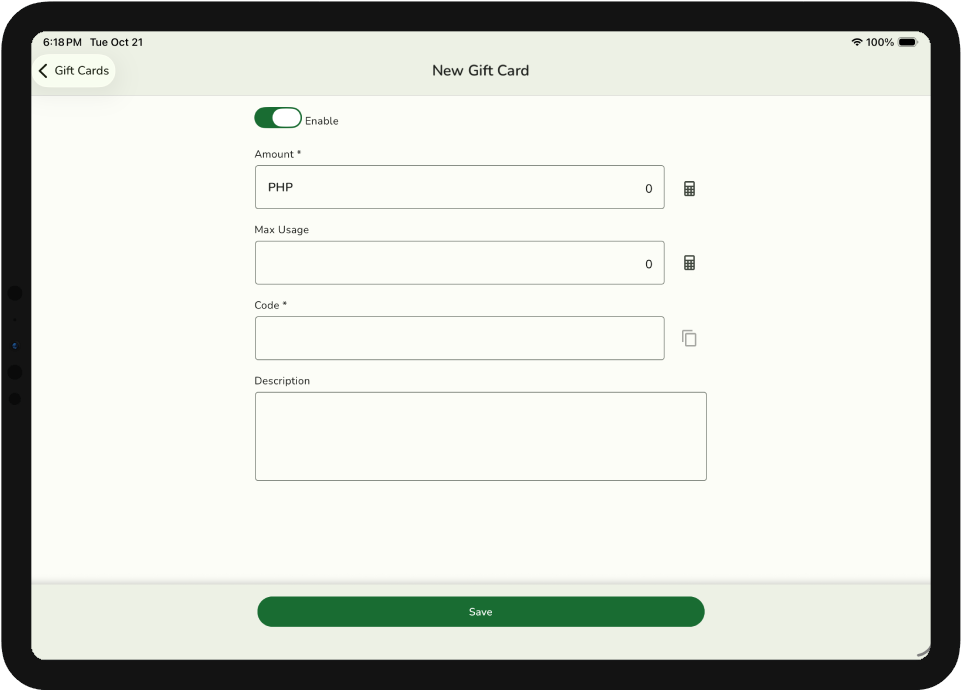Viewport: 962px width, 690px height.
Task: Open the calculator for the Amount field
Action: click(689, 188)
